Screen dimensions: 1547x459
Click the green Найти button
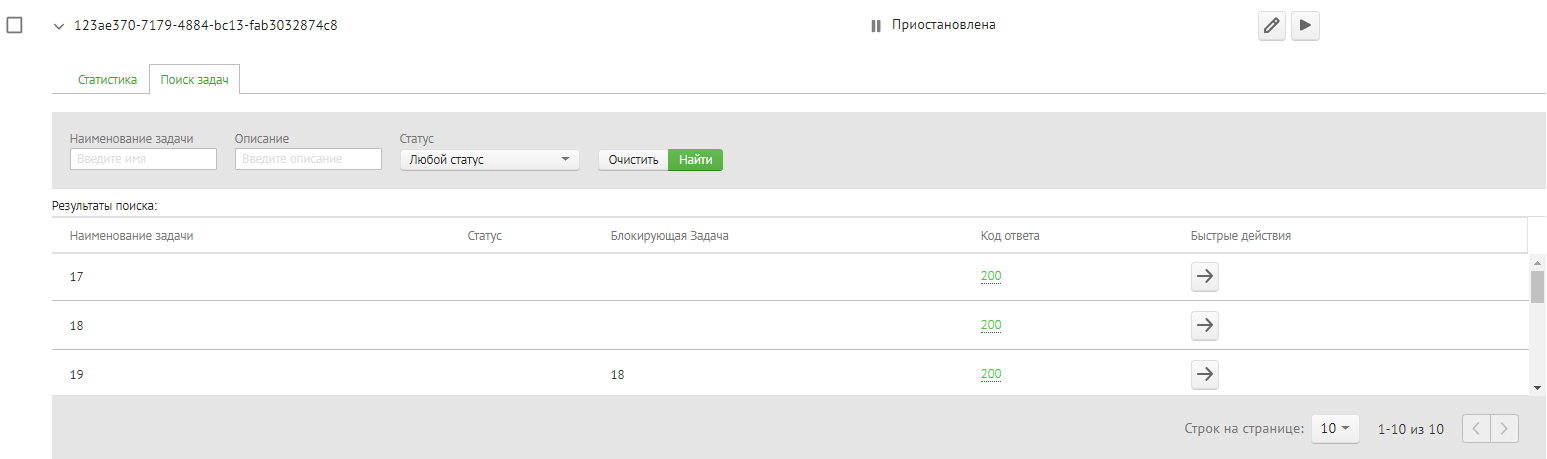[x=695, y=160]
